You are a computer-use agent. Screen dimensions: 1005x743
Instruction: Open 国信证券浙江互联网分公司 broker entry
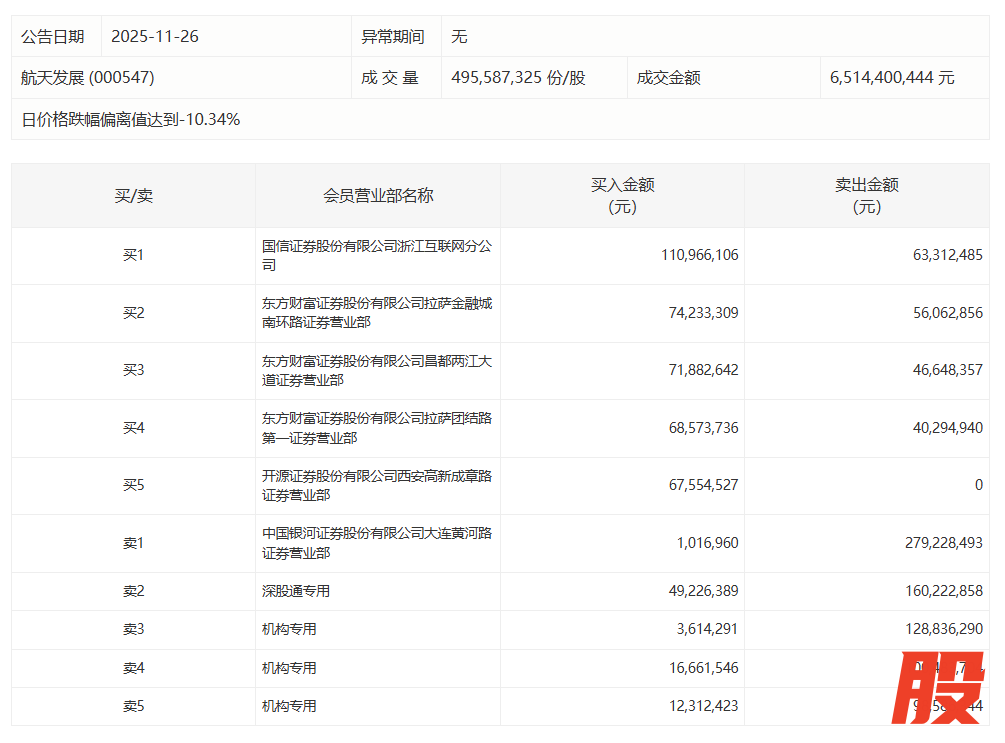pyautogui.click(x=376, y=255)
